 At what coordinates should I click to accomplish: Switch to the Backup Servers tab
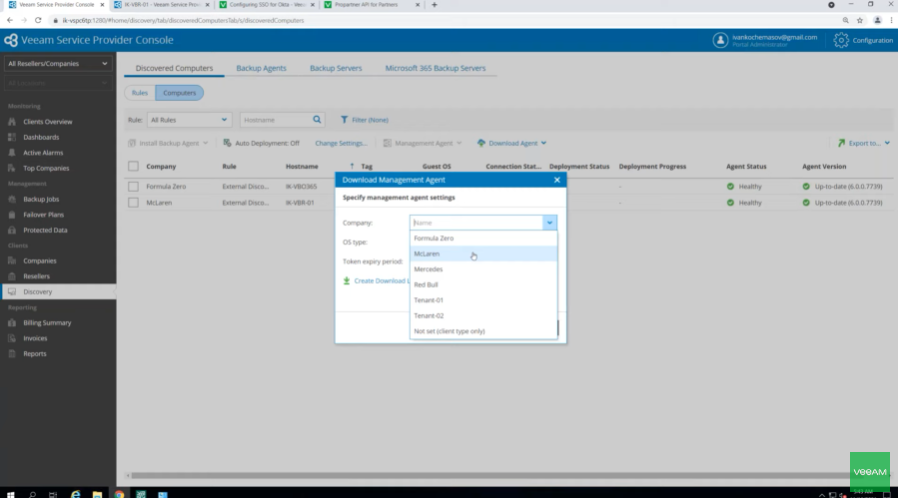336,68
